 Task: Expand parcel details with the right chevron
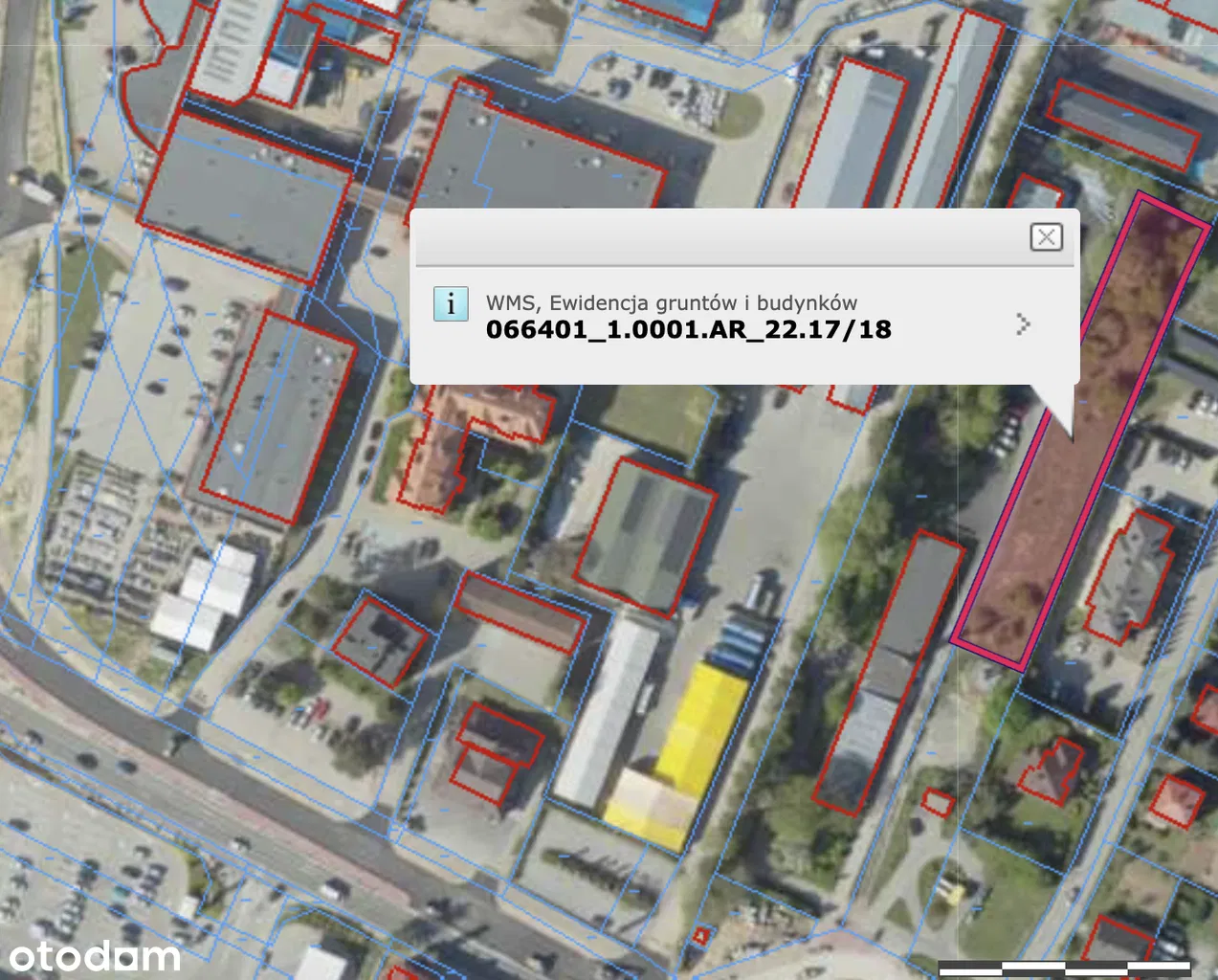tap(1023, 324)
